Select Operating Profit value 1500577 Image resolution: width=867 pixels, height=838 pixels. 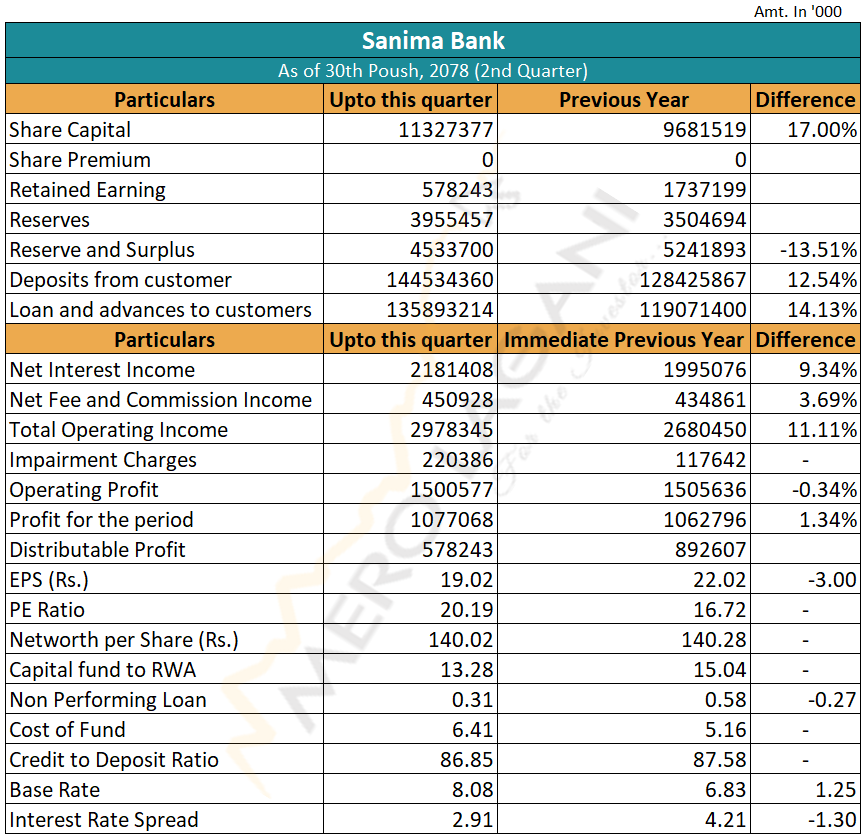click(x=452, y=490)
